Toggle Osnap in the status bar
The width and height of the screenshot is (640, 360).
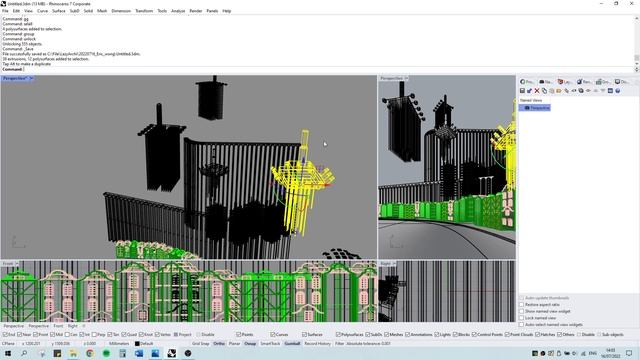click(250, 344)
